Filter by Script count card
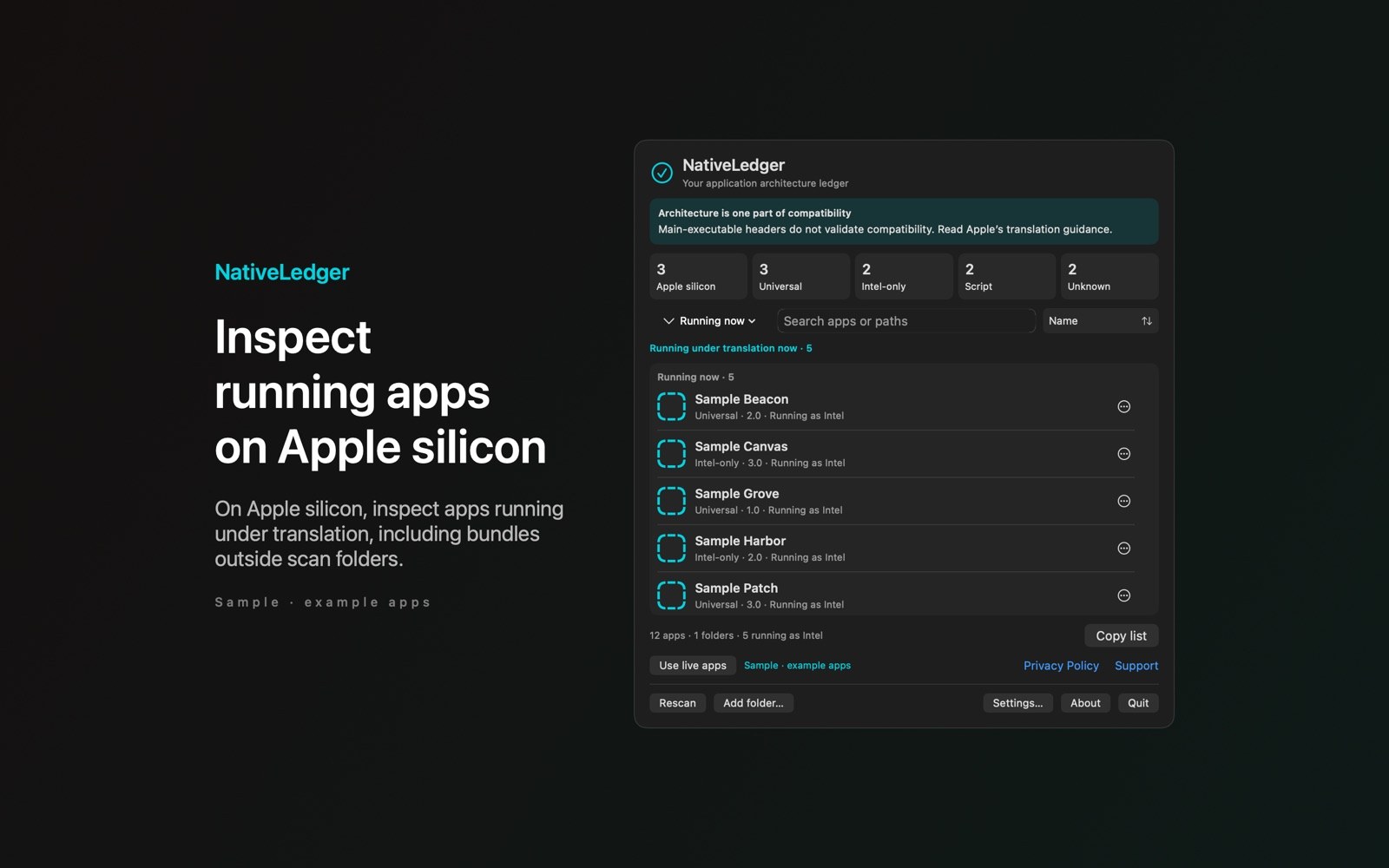Image resolution: width=1389 pixels, height=868 pixels. click(1007, 277)
